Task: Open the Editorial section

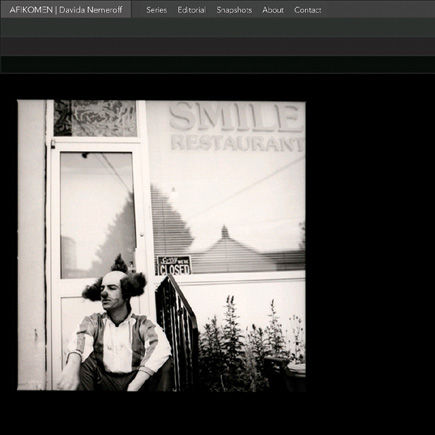Action: pyautogui.click(x=191, y=10)
